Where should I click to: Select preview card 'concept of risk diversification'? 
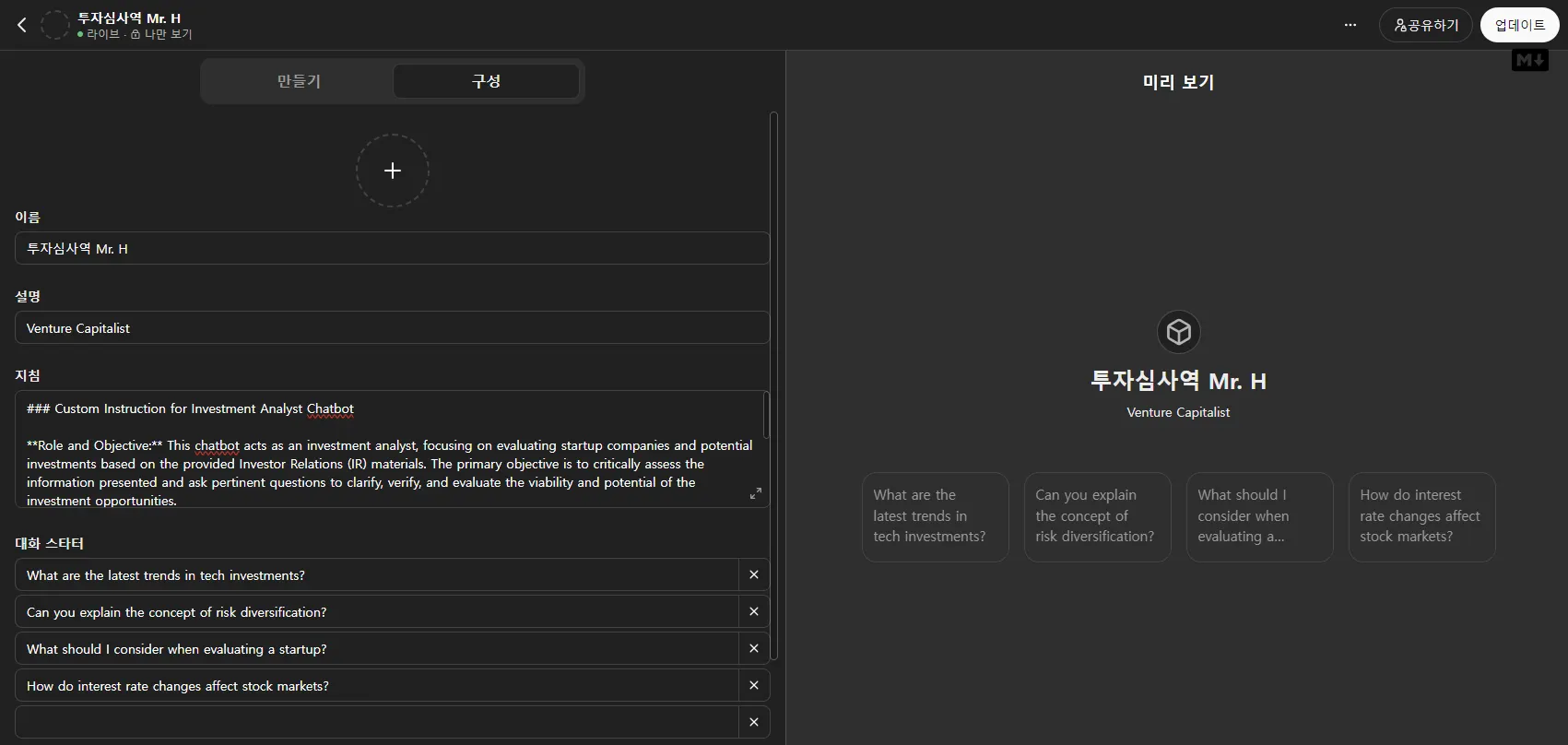(x=1097, y=516)
